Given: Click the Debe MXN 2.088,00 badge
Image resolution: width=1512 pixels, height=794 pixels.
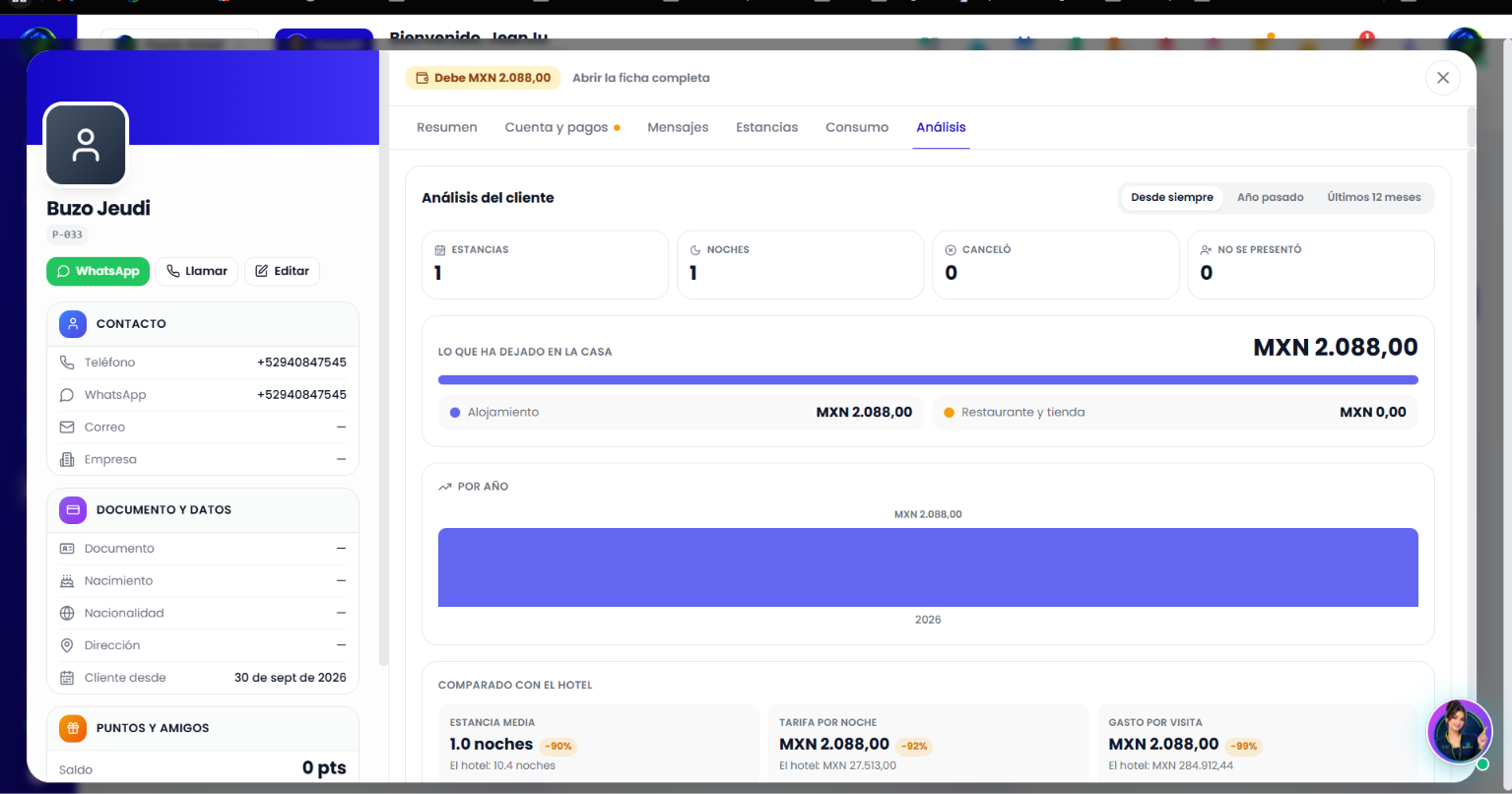Looking at the screenshot, I should (483, 78).
